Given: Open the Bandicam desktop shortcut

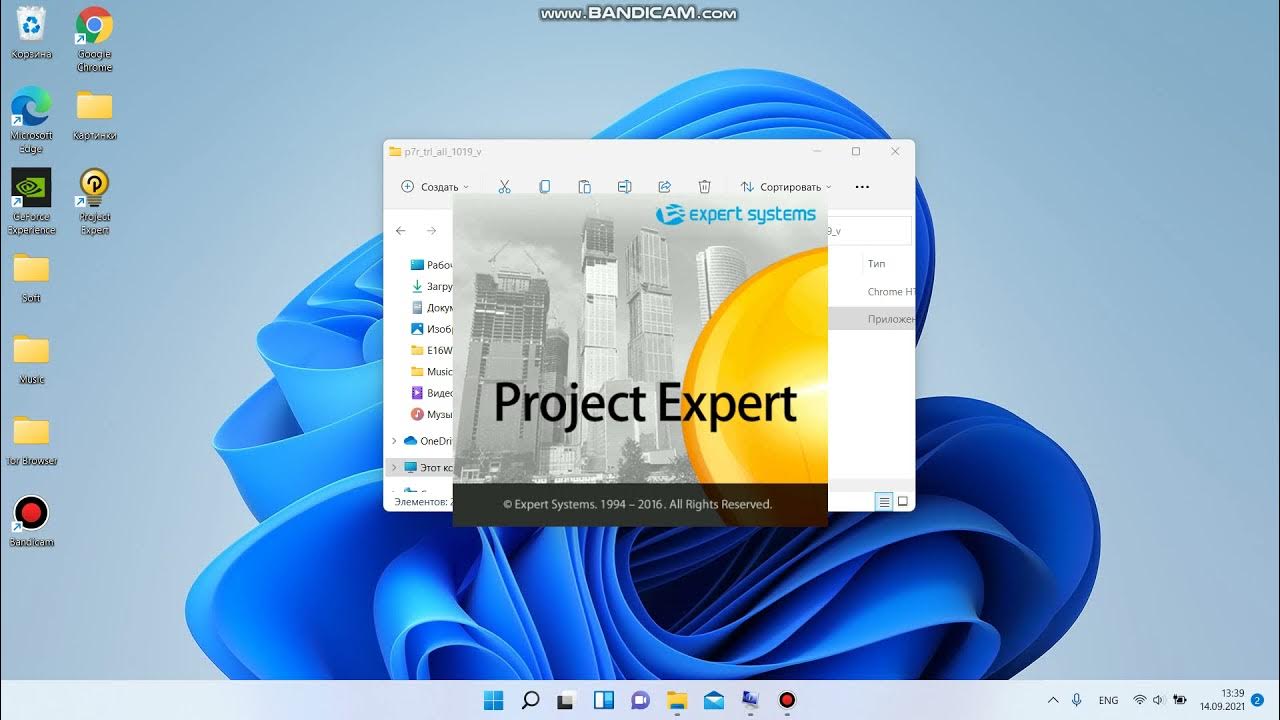Looking at the screenshot, I should click(x=31, y=521).
